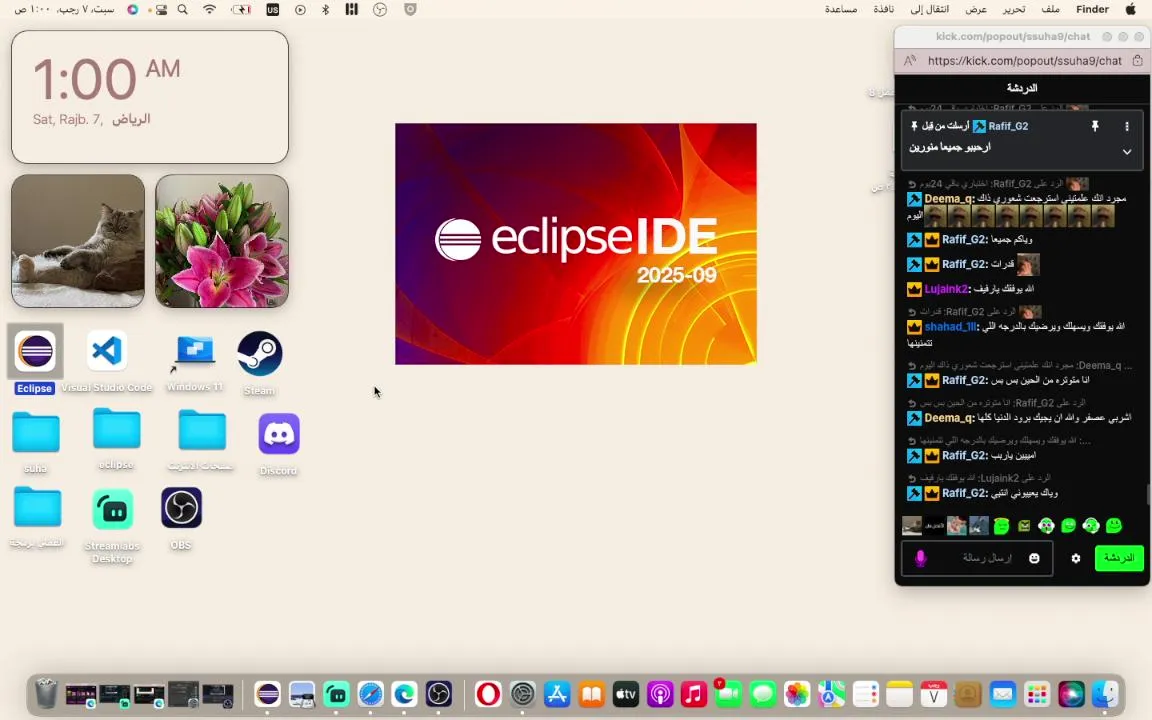Image resolution: width=1152 pixels, height=720 pixels.
Task: Open pinned message three-dot options
Action: coord(1127,126)
